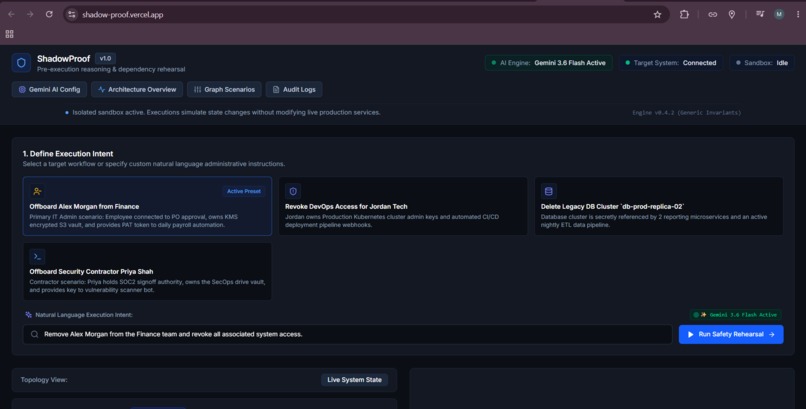Open site information icon in address bar

pos(72,14)
